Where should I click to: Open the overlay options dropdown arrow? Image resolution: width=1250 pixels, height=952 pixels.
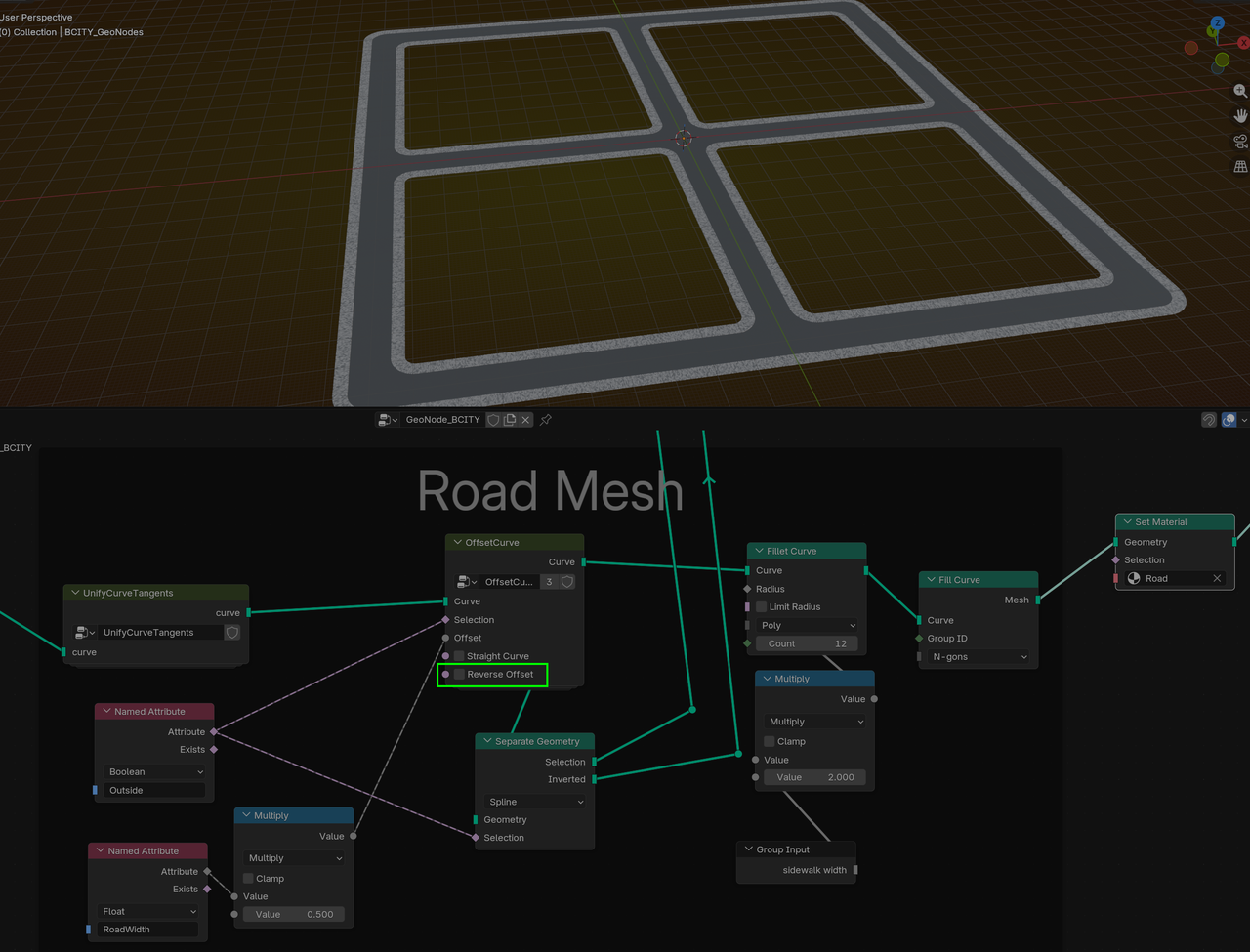pyautogui.click(x=1244, y=420)
